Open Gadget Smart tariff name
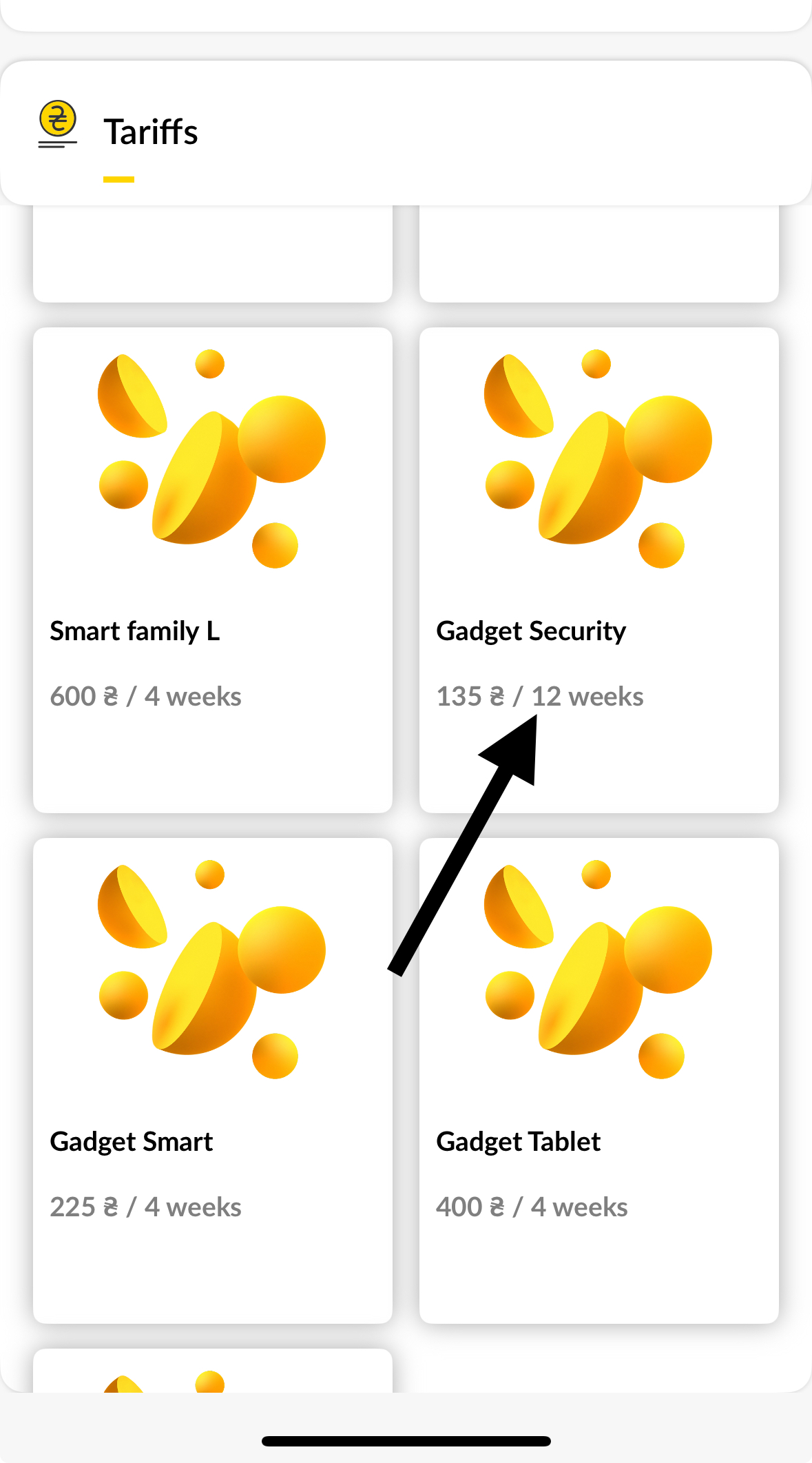Screen dimensions: 812x1463 click(x=132, y=1141)
